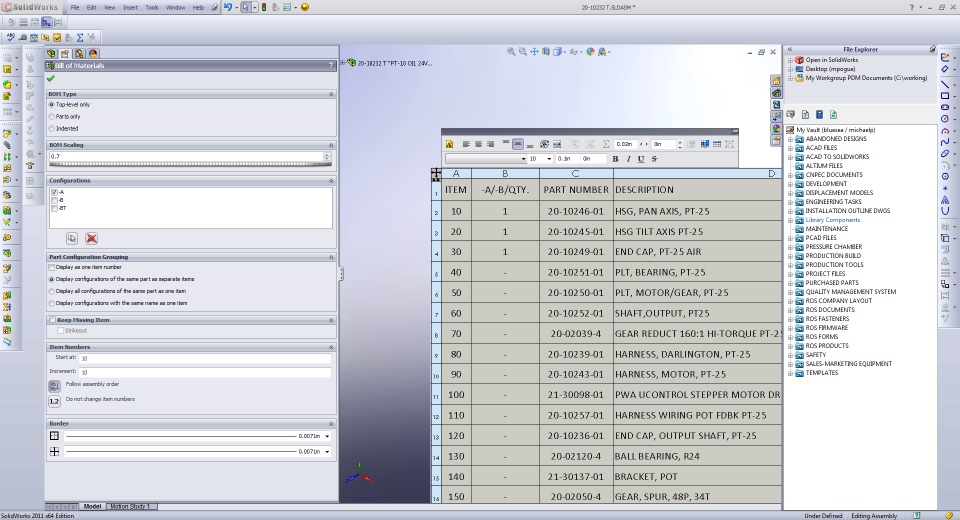The image size is (960, 520).
Task: Click the Zoom to Fit magnifier icon
Action: coord(511,52)
